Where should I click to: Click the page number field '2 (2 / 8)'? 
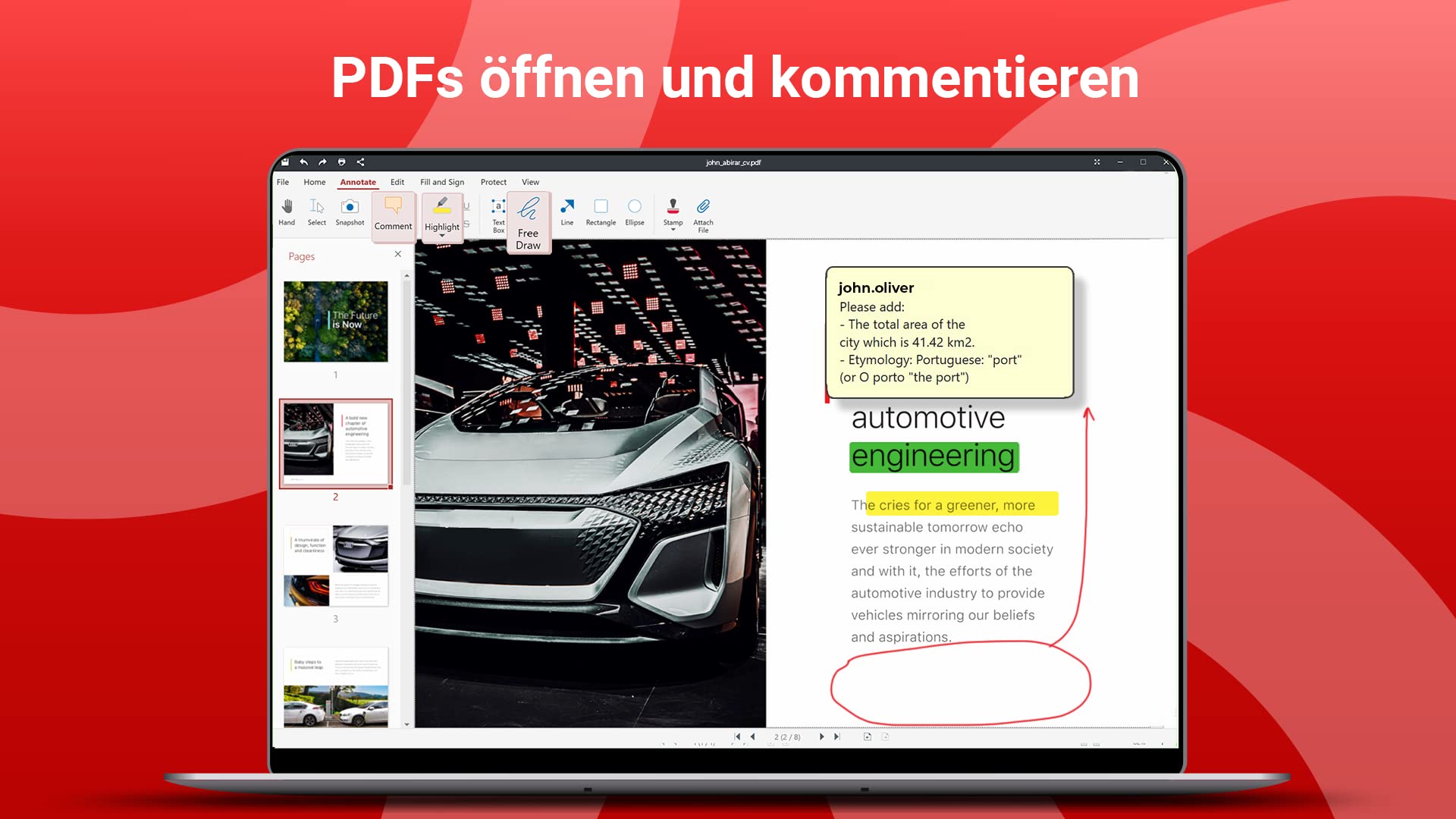[x=787, y=737]
